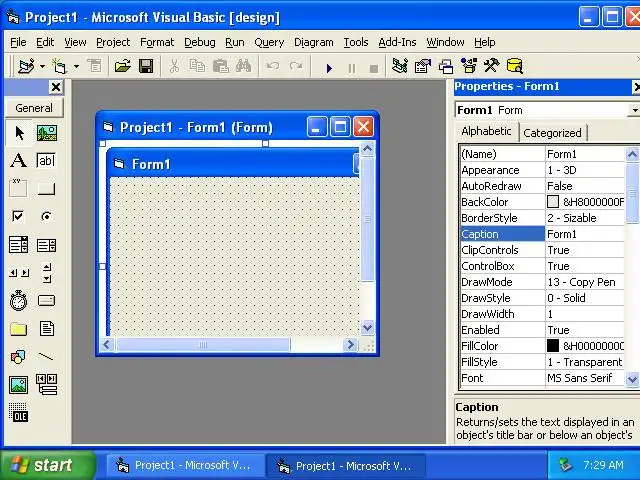Select the Image control tool
The height and width of the screenshot is (480, 640).
[x=19, y=385]
